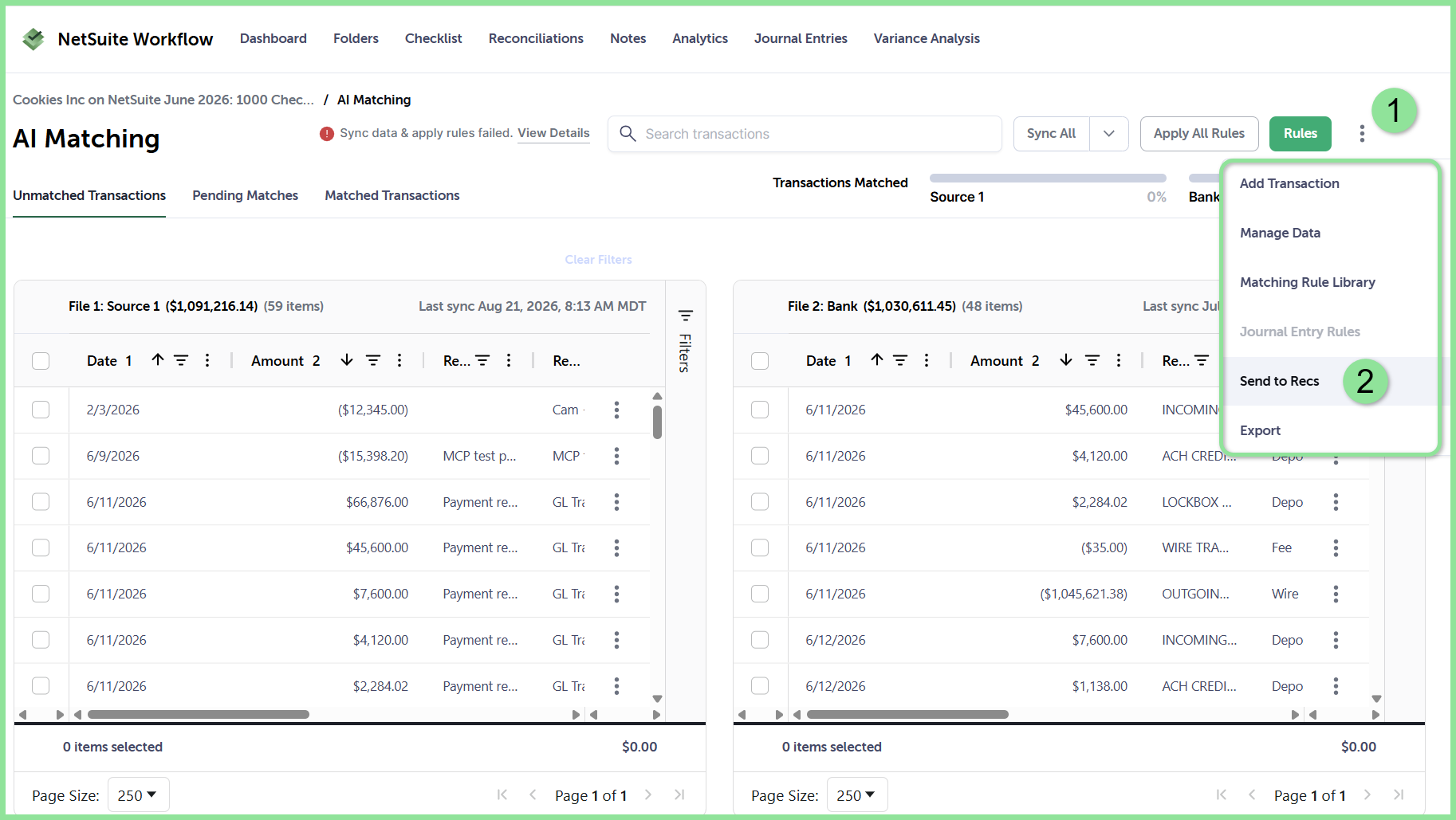Image resolution: width=1456 pixels, height=820 pixels.
Task: Sort File 1 Amount column descending arrow
Action: pyautogui.click(x=347, y=360)
